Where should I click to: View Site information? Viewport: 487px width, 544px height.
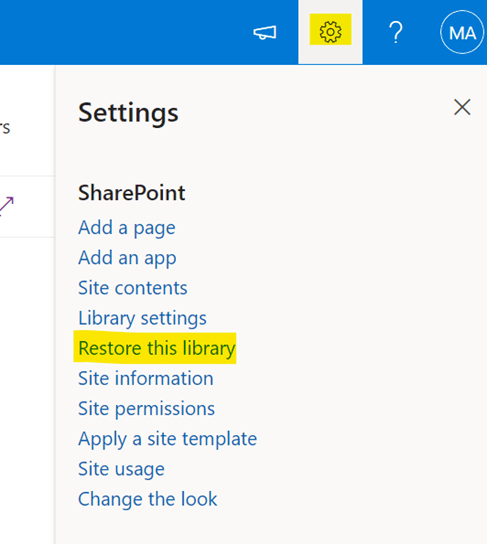tap(146, 378)
